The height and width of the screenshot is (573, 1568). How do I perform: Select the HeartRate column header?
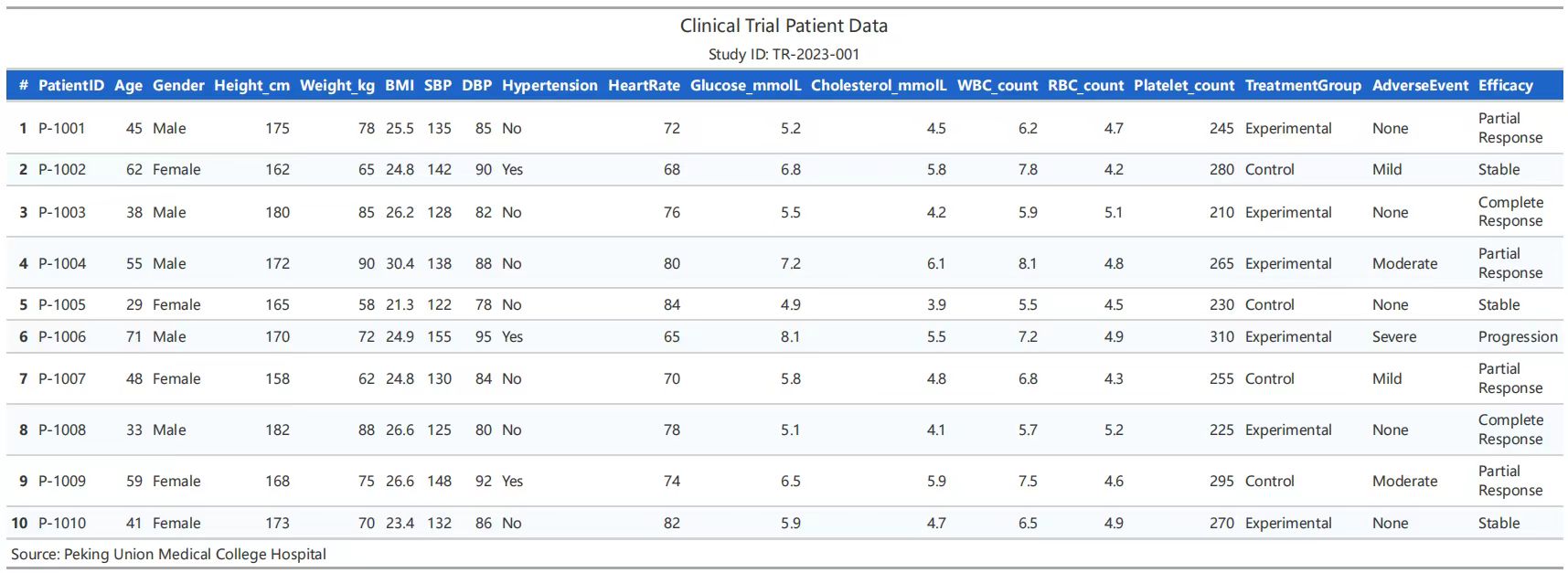pyautogui.click(x=644, y=85)
